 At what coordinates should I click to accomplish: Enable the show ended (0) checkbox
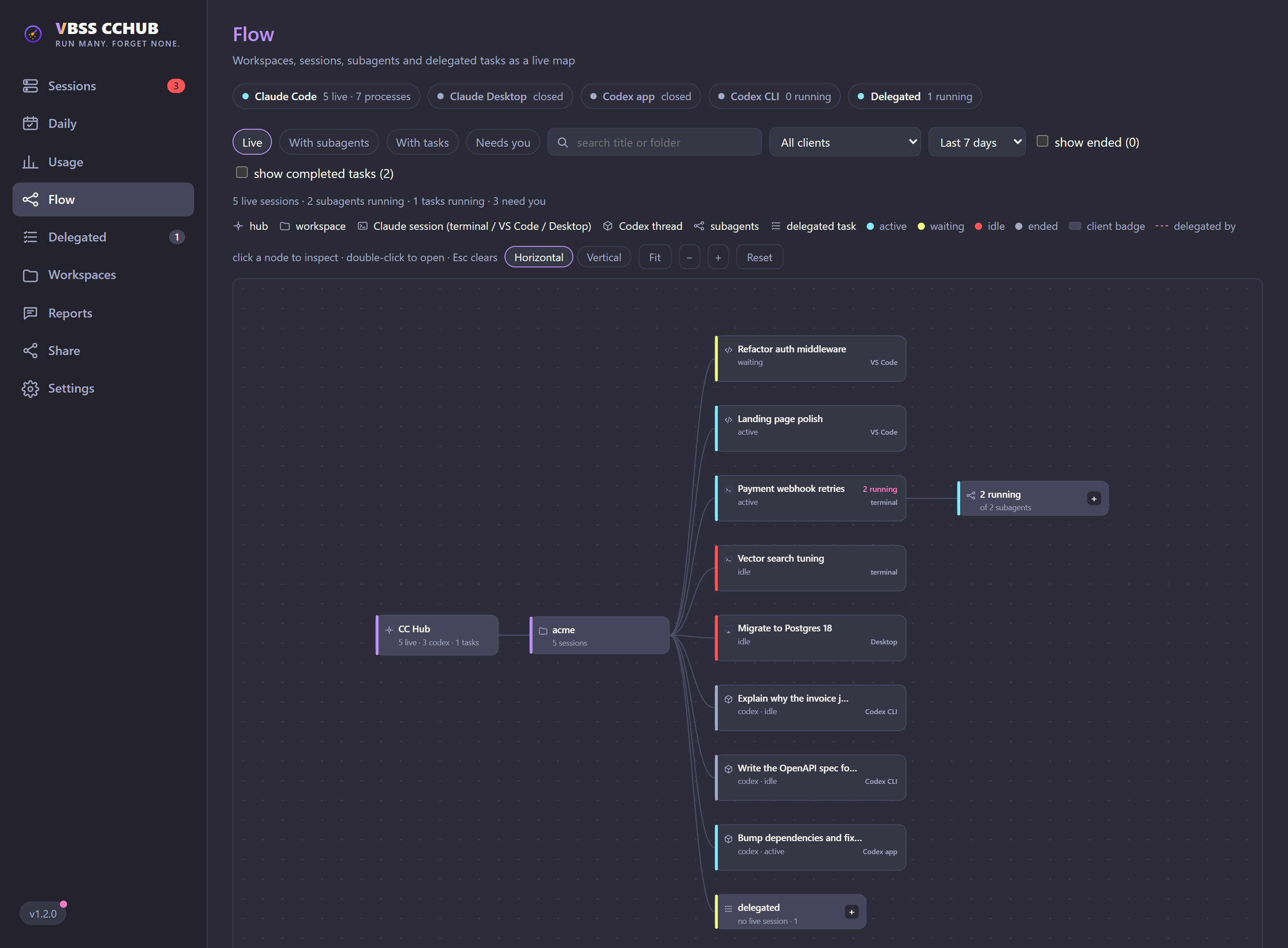click(x=1042, y=141)
